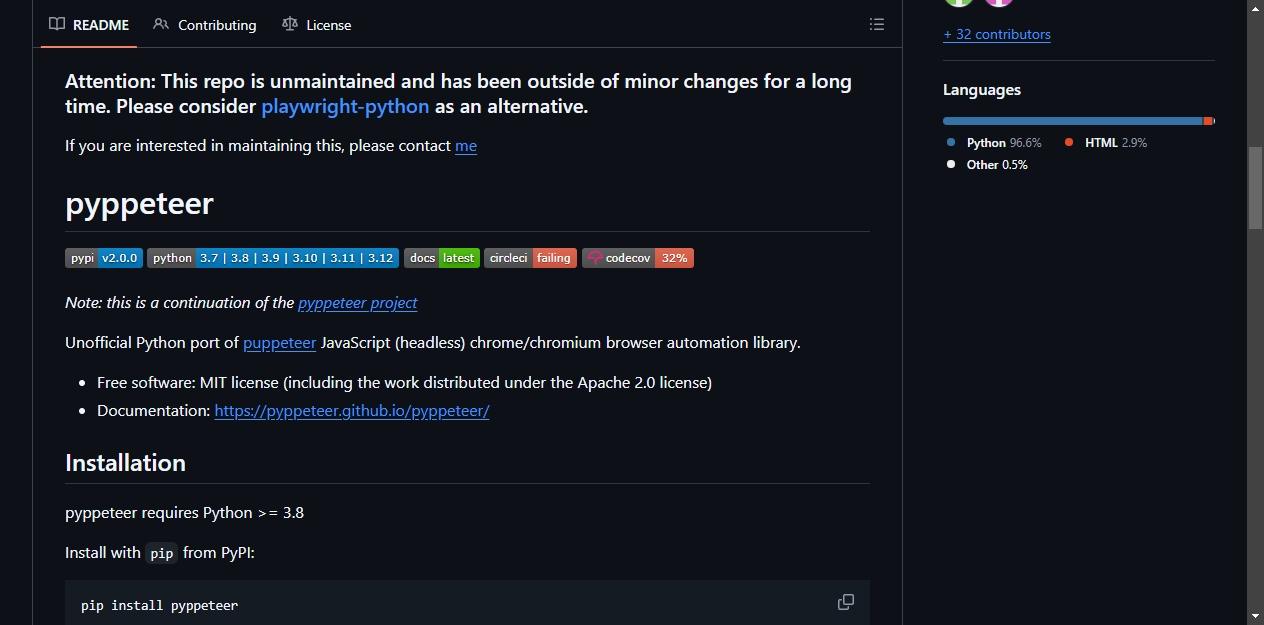Screen dimensions: 1264x625
Task: Click the pink contributor avatar
Action: tap(999, 2)
